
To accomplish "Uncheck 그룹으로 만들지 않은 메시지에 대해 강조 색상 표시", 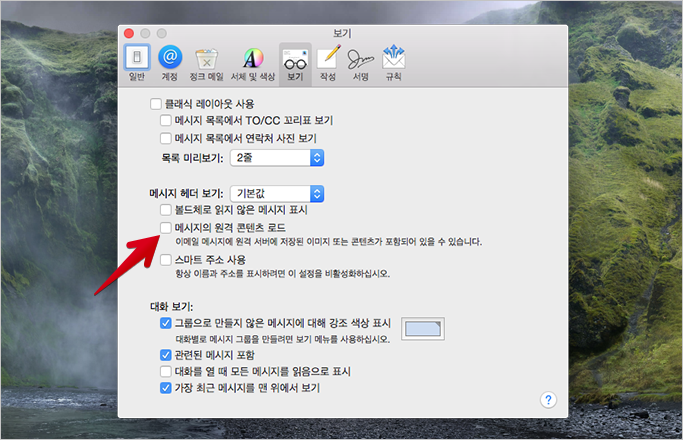I will pos(166,323).
